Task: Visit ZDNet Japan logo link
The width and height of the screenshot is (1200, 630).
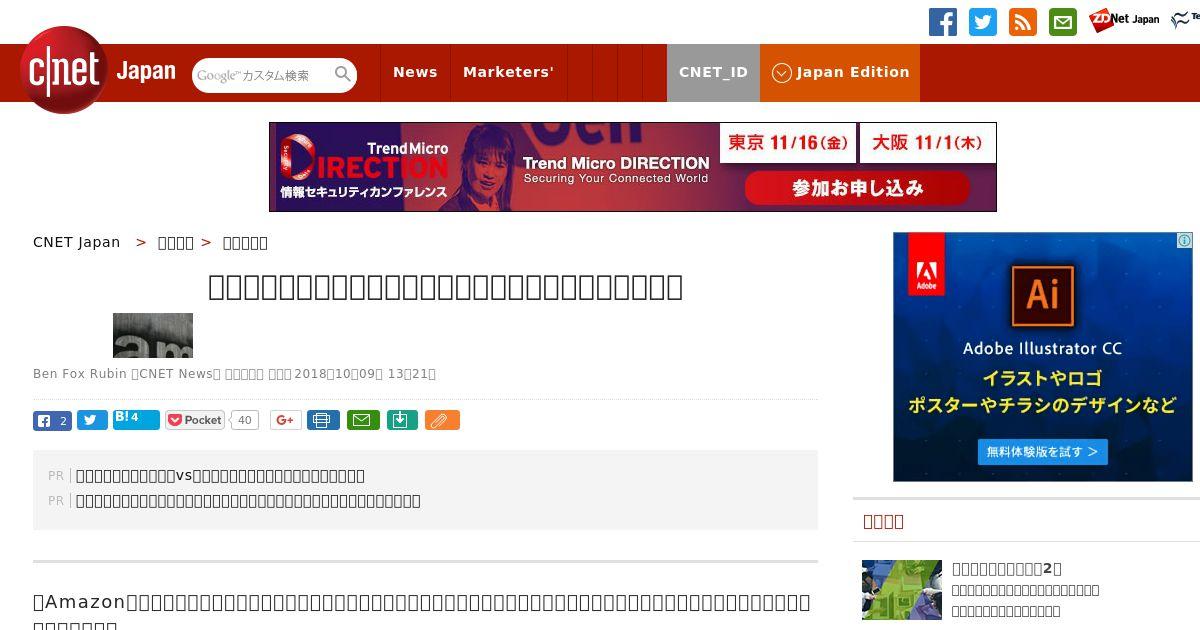Action: [1124, 19]
